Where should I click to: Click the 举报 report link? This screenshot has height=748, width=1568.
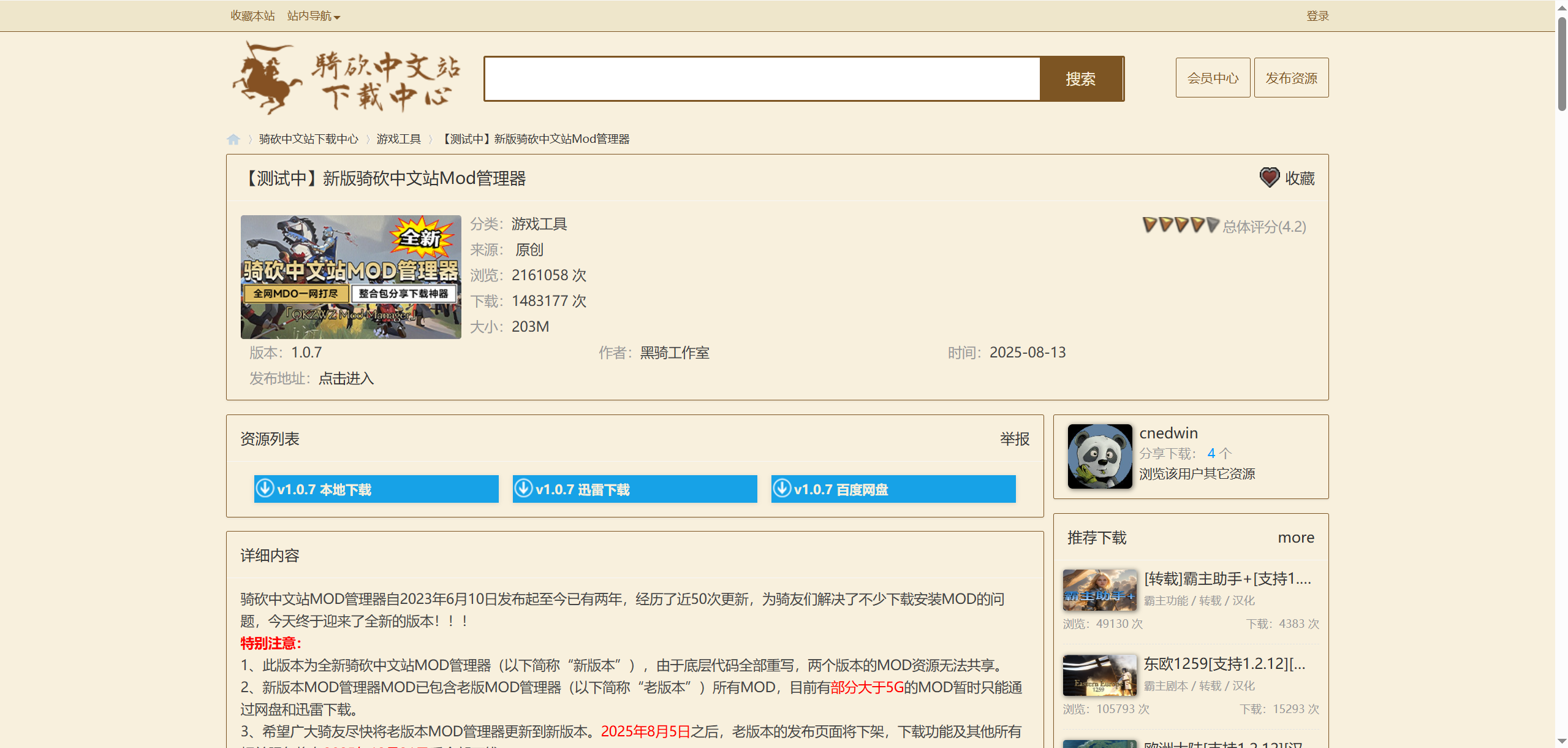pos(1014,439)
